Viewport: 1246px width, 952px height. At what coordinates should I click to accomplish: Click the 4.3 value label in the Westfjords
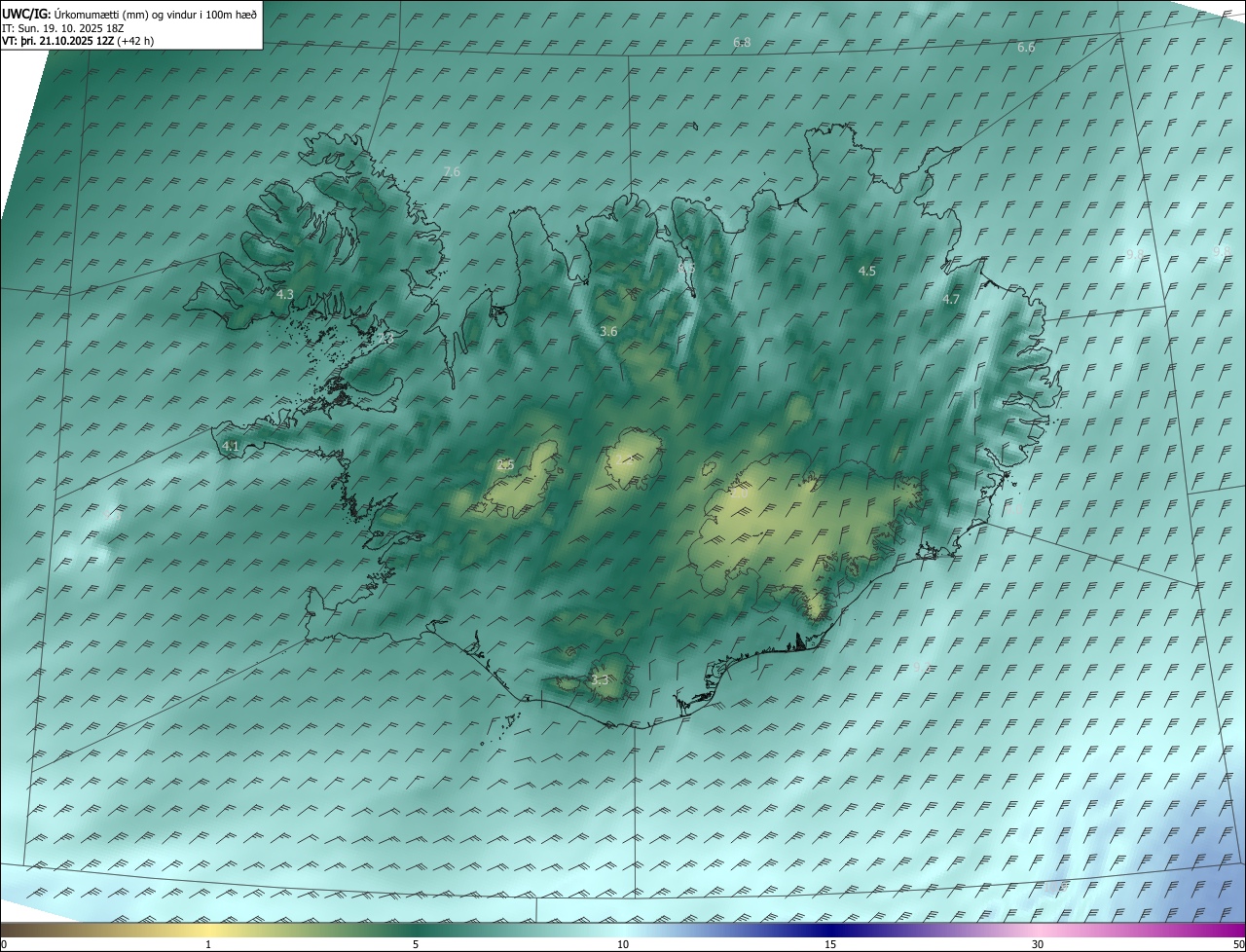(x=285, y=294)
